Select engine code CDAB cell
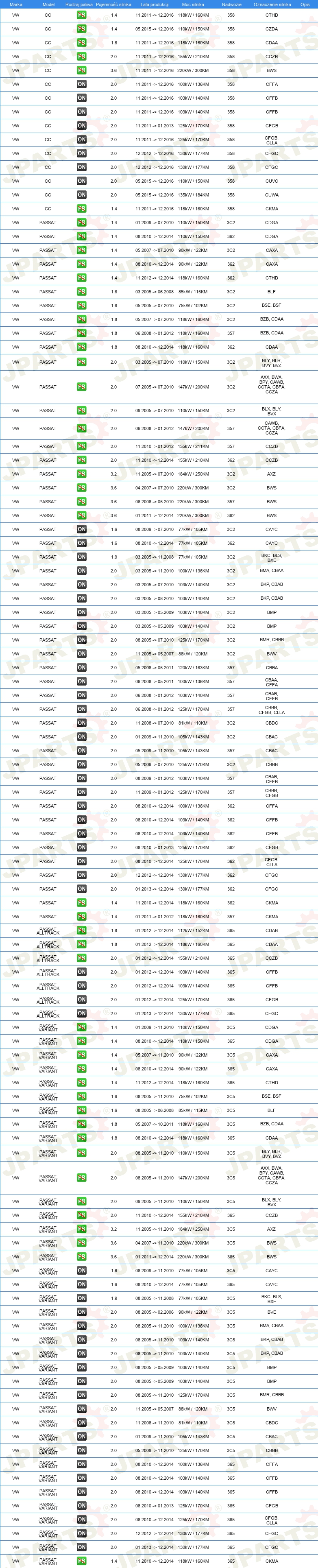The height and width of the screenshot is (1568, 318). pos(272,931)
